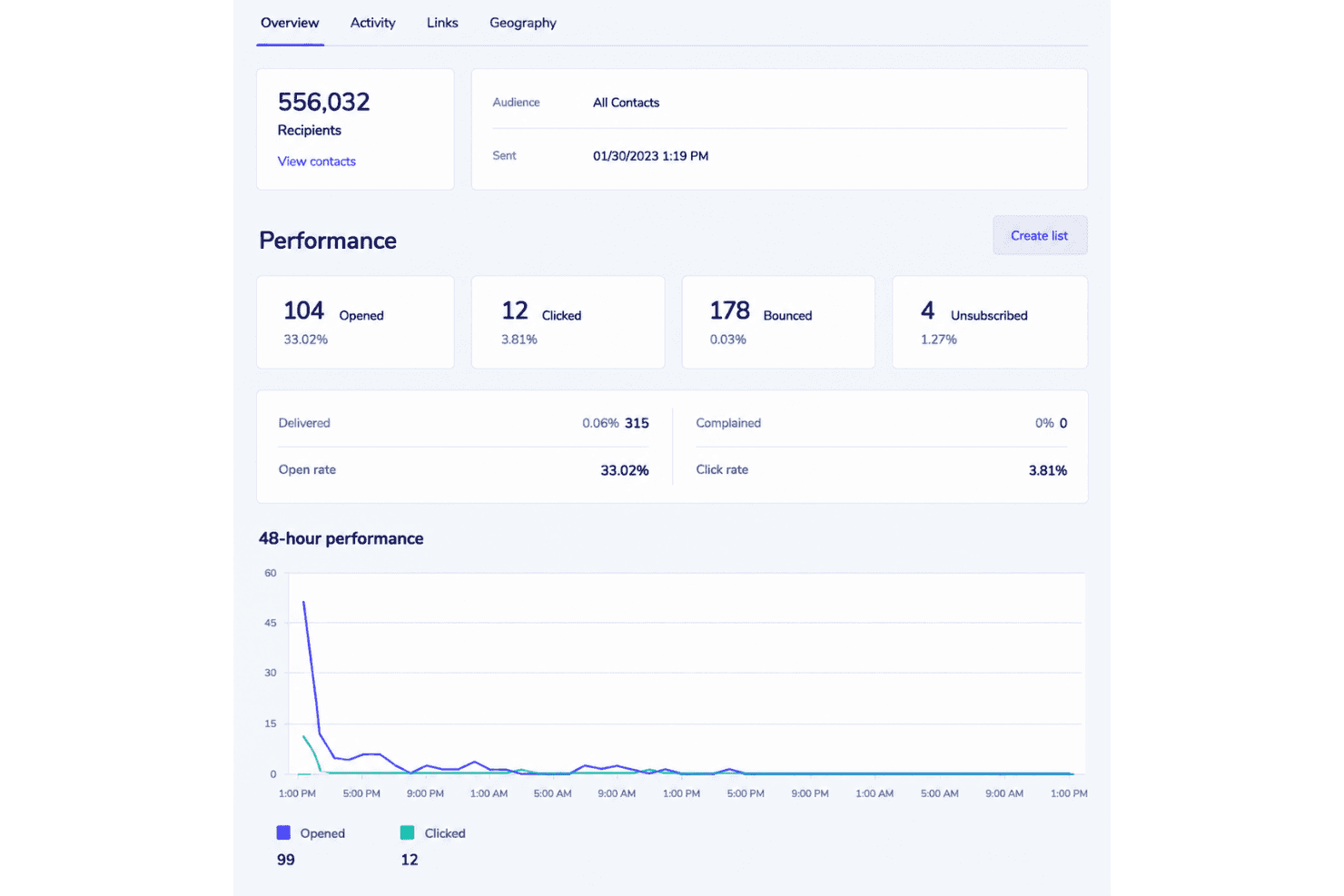
Task: Select the All Contacts audience value
Action: [x=627, y=103]
